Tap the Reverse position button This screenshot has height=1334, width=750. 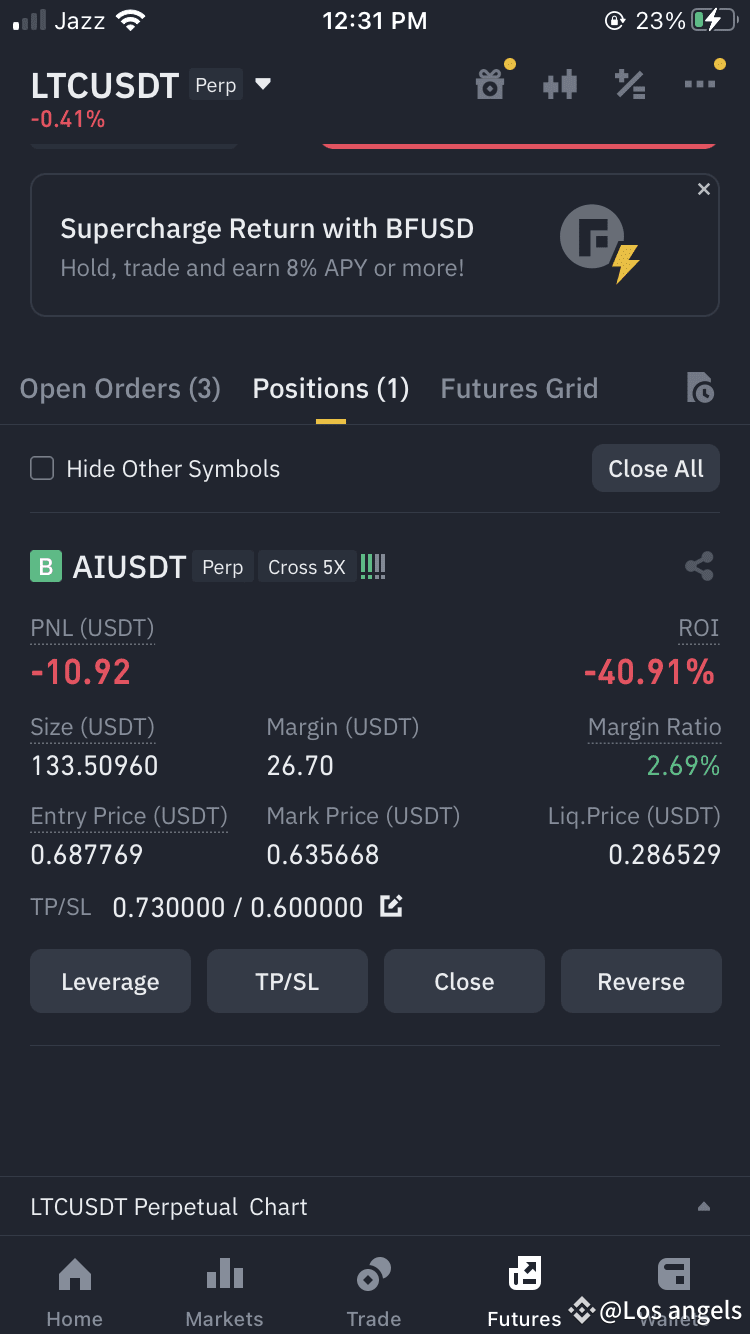[x=641, y=981]
